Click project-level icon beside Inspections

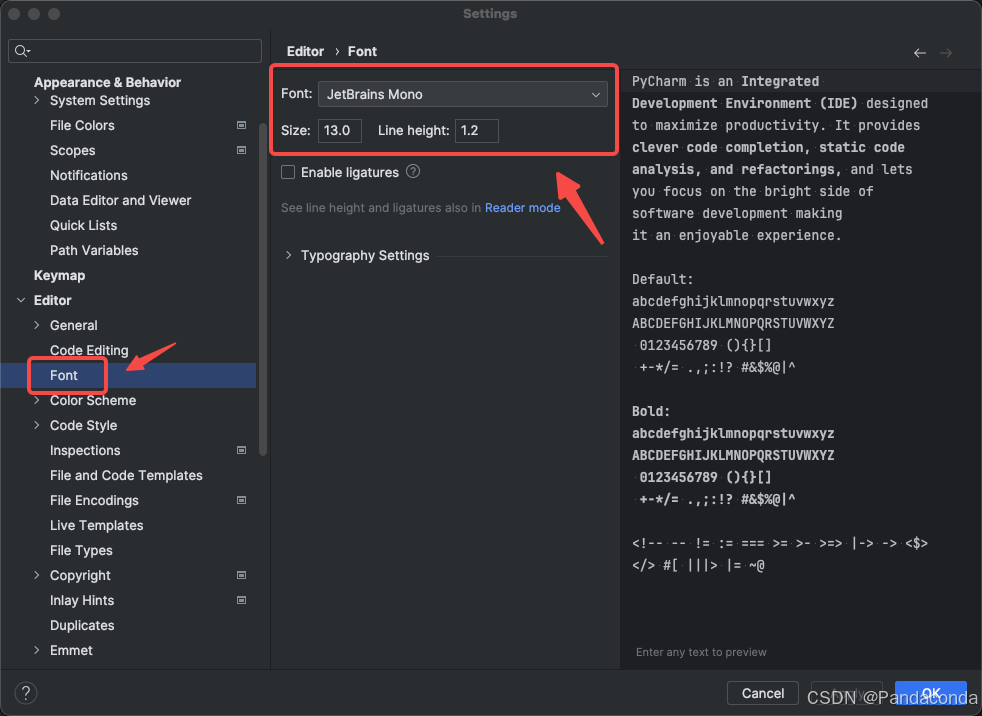coord(241,450)
